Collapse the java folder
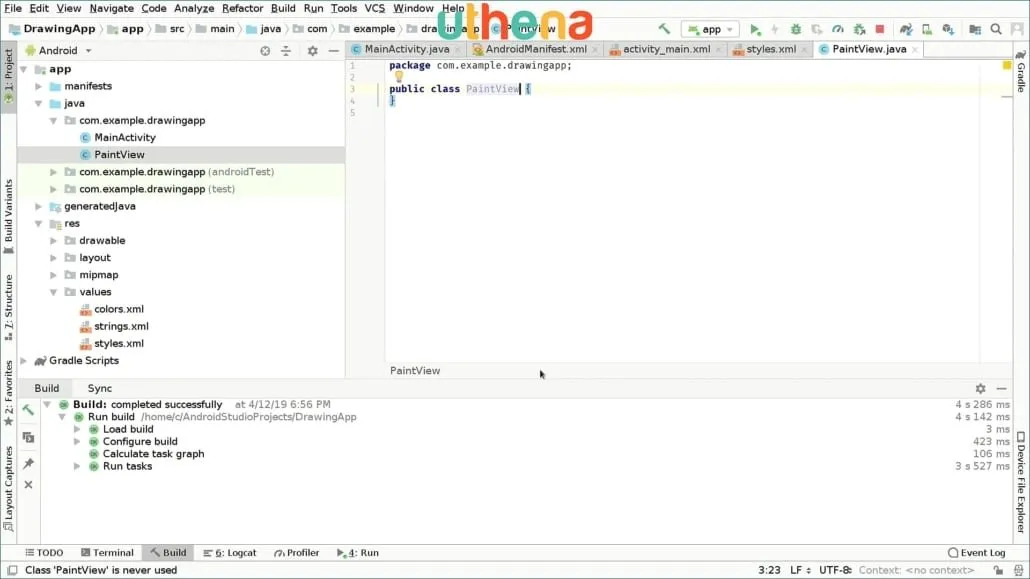 [x=39, y=103]
